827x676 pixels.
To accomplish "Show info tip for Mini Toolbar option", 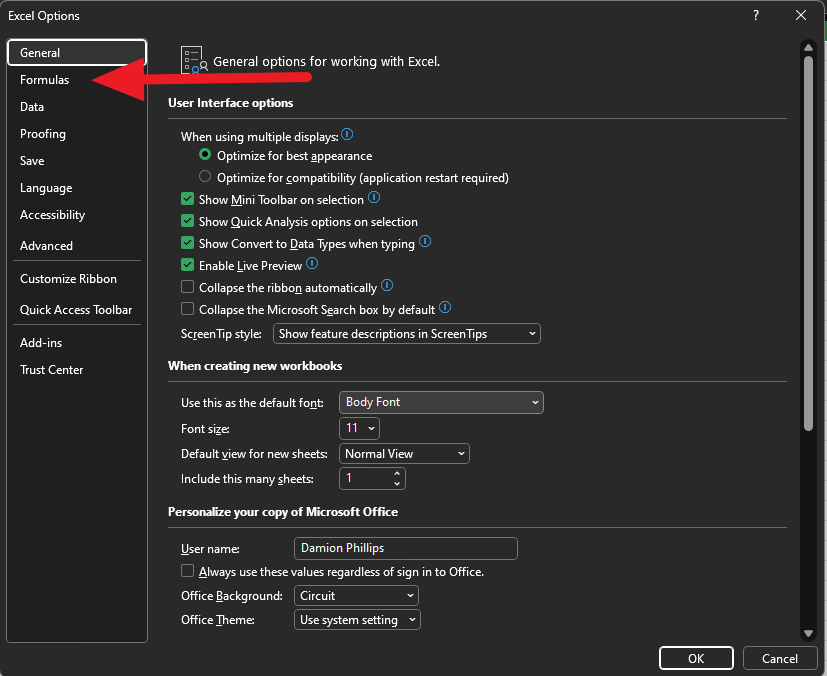I will [x=374, y=198].
